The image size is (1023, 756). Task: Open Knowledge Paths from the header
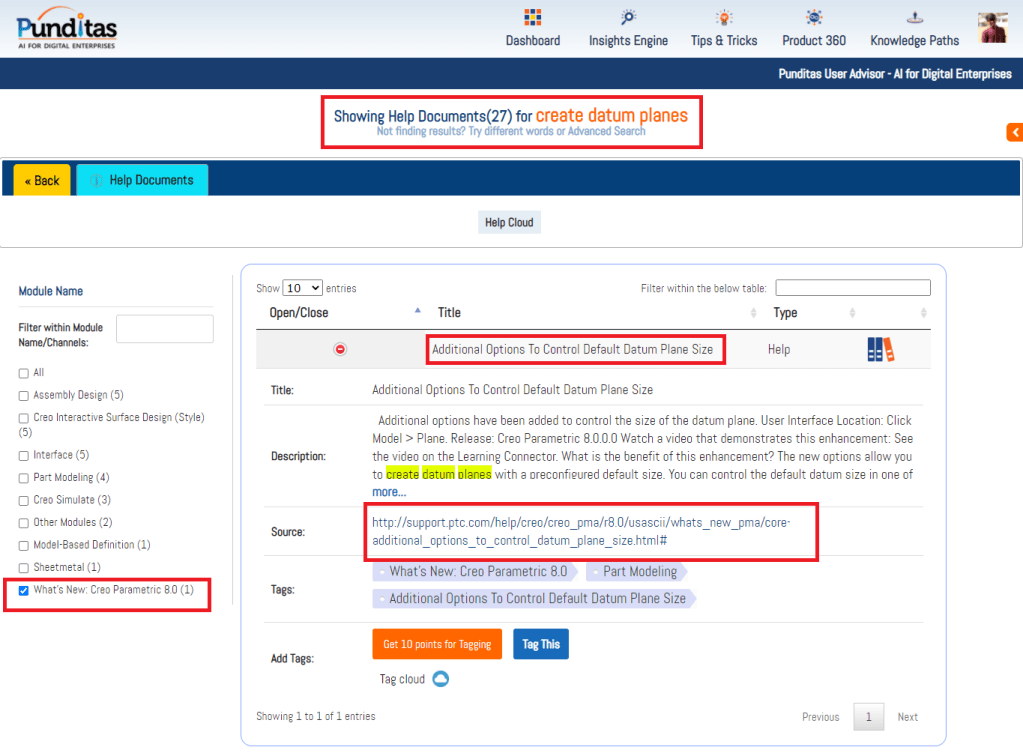click(x=914, y=18)
